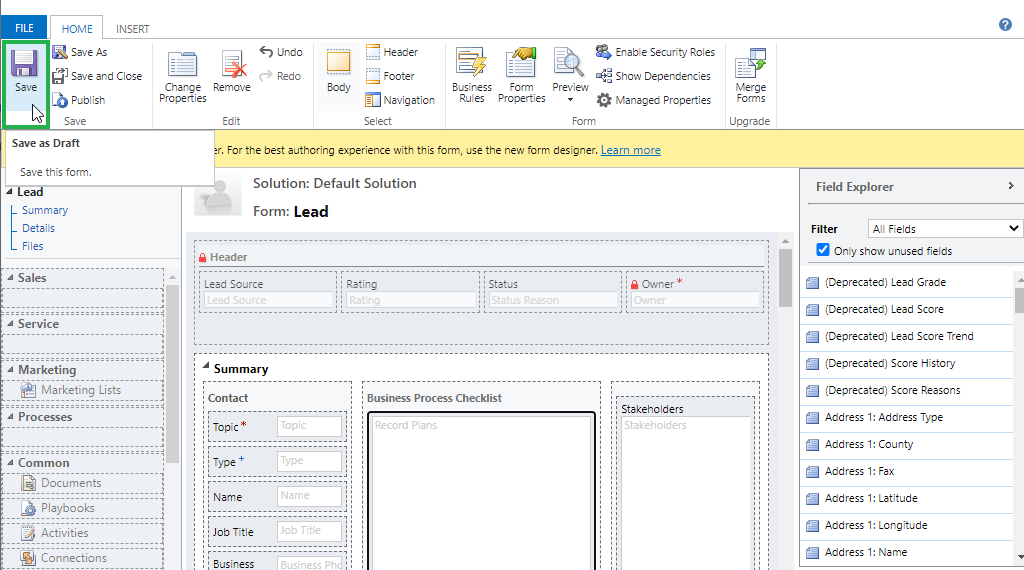Open Change Properties in Edit group
Screen dimensions: 1024x570
click(183, 66)
